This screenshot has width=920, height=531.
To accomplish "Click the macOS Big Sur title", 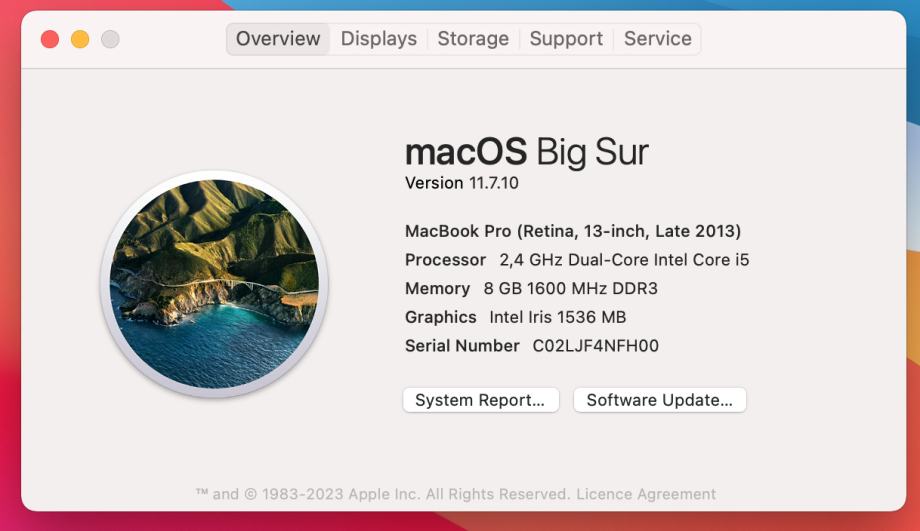I will [x=526, y=152].
